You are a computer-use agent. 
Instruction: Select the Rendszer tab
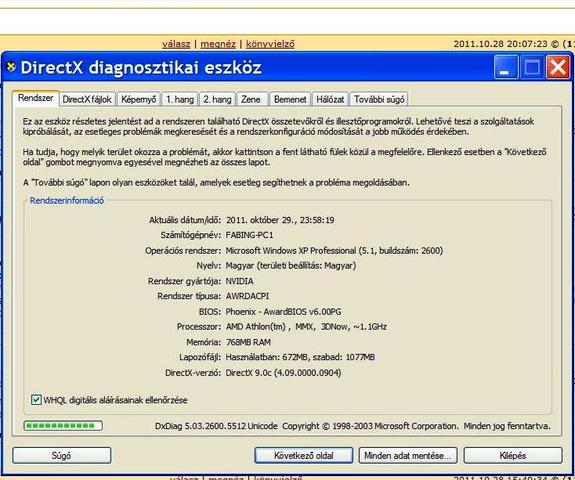[36, 98]
